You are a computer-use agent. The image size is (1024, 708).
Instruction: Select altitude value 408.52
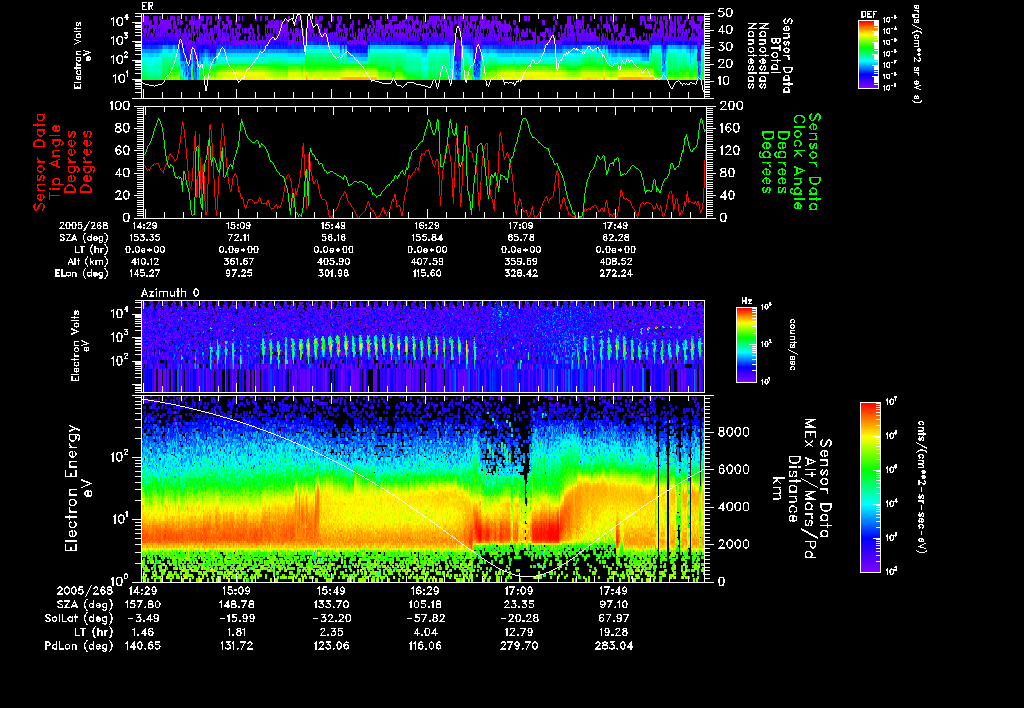616,261
